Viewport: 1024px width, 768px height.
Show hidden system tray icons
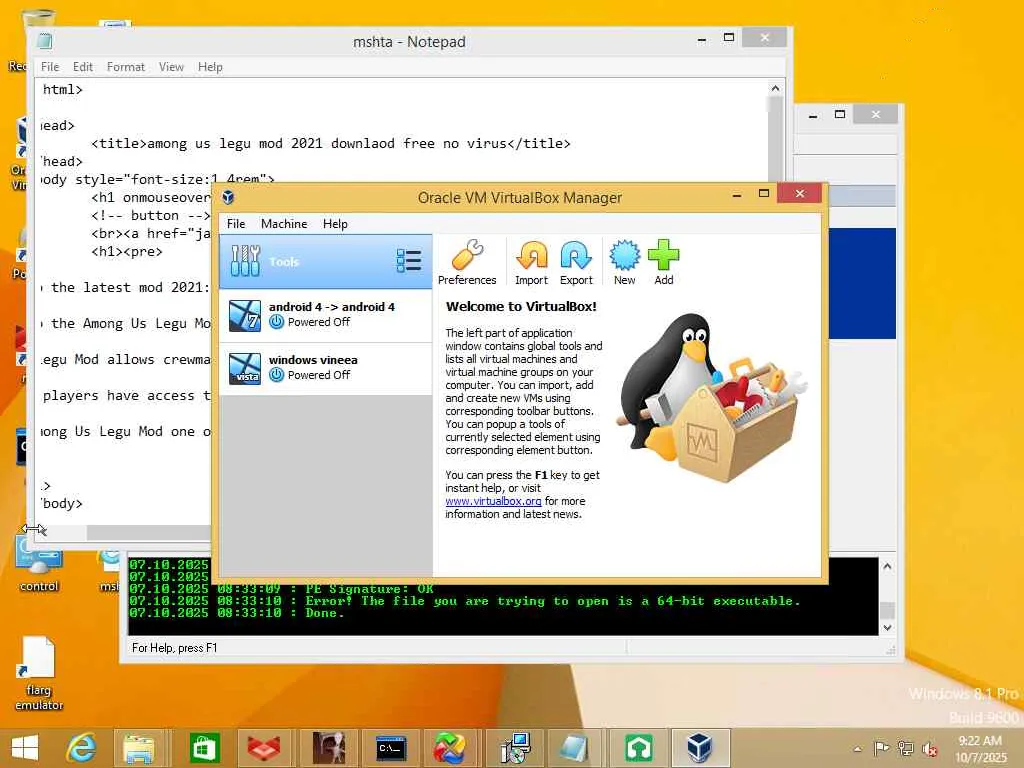tap(857, 749)
